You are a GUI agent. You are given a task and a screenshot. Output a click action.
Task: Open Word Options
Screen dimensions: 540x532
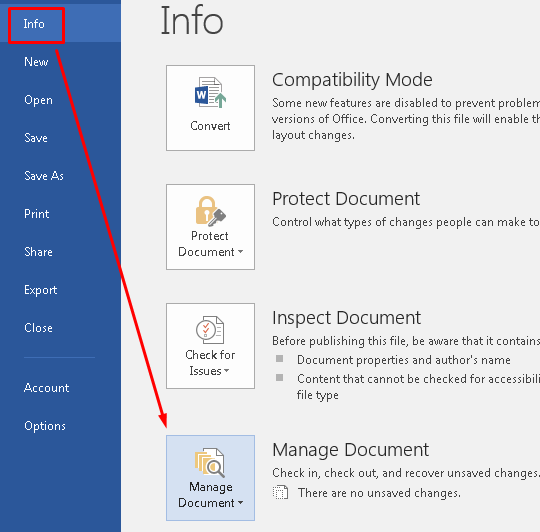pyautogui.click(x=45, y=426)
